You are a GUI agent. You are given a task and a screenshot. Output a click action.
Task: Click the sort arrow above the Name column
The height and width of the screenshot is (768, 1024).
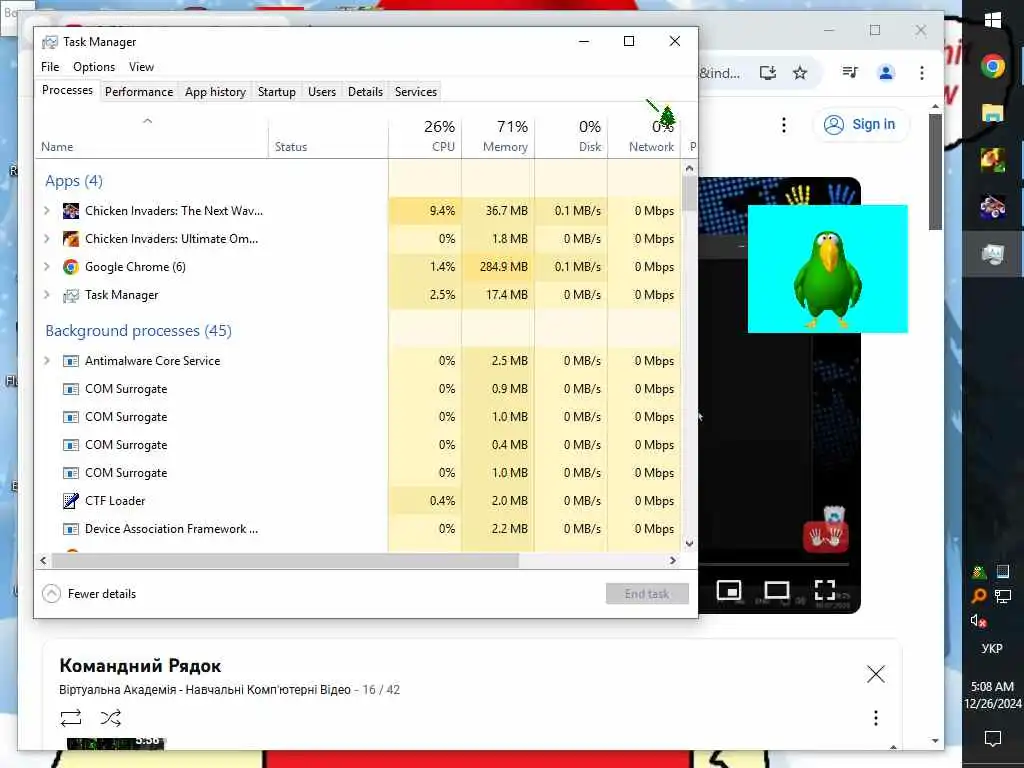148,121
